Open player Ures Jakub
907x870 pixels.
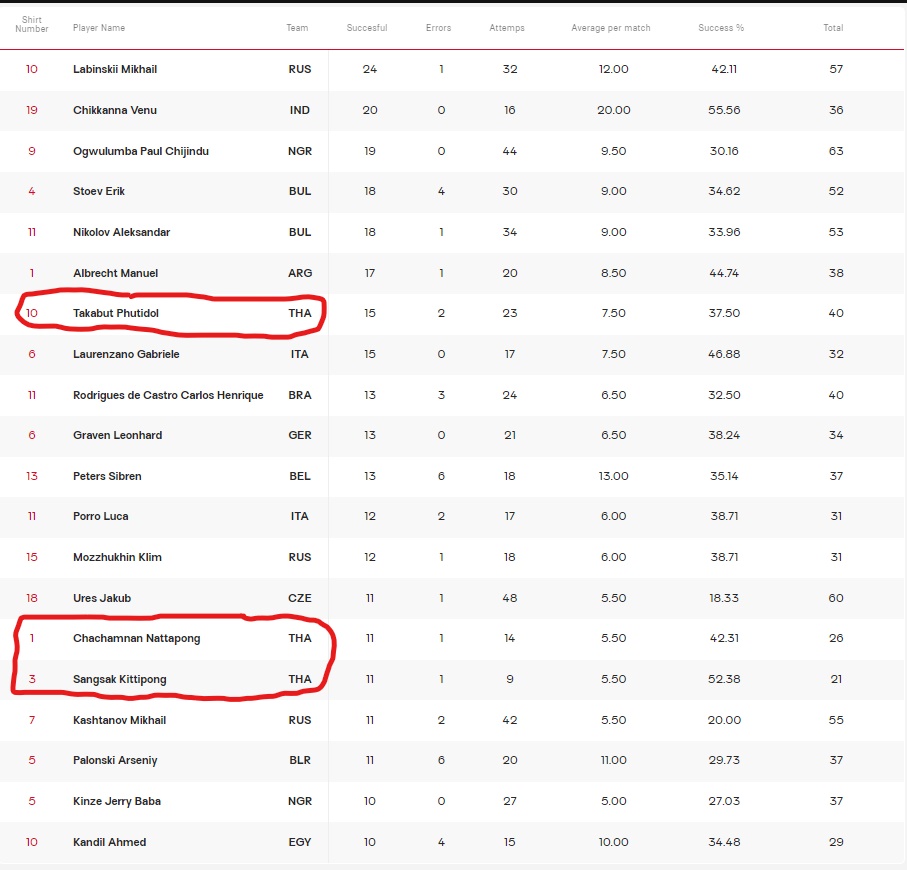click(102, 598)
